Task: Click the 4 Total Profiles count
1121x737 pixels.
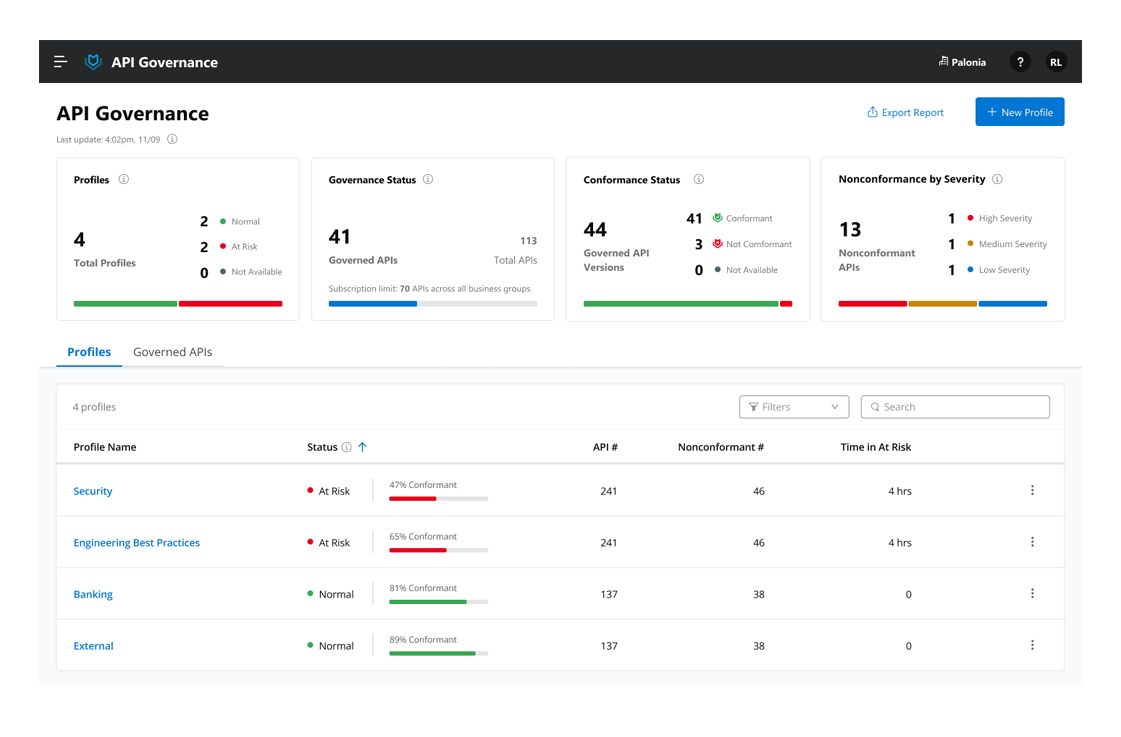Action: [x=79, y=239]
